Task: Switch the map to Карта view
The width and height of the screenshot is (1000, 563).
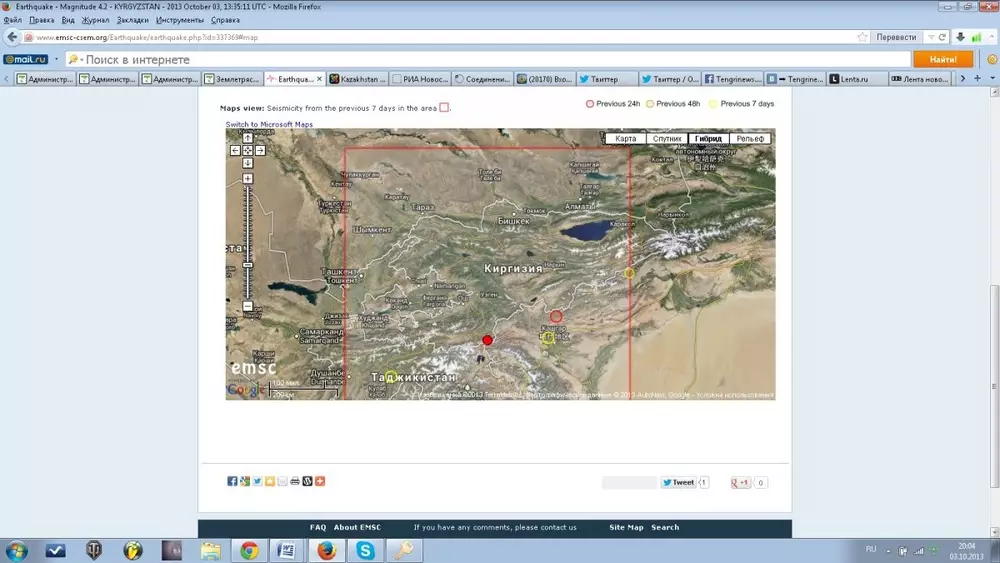Action: click(626, 139)
